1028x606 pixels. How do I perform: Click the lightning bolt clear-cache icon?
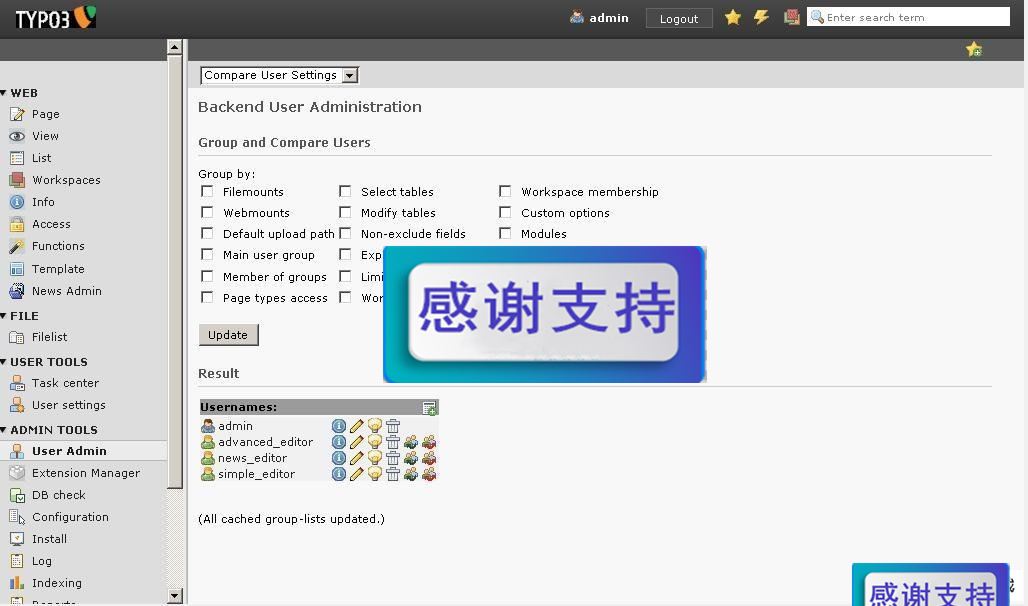(x=761, y=17)
